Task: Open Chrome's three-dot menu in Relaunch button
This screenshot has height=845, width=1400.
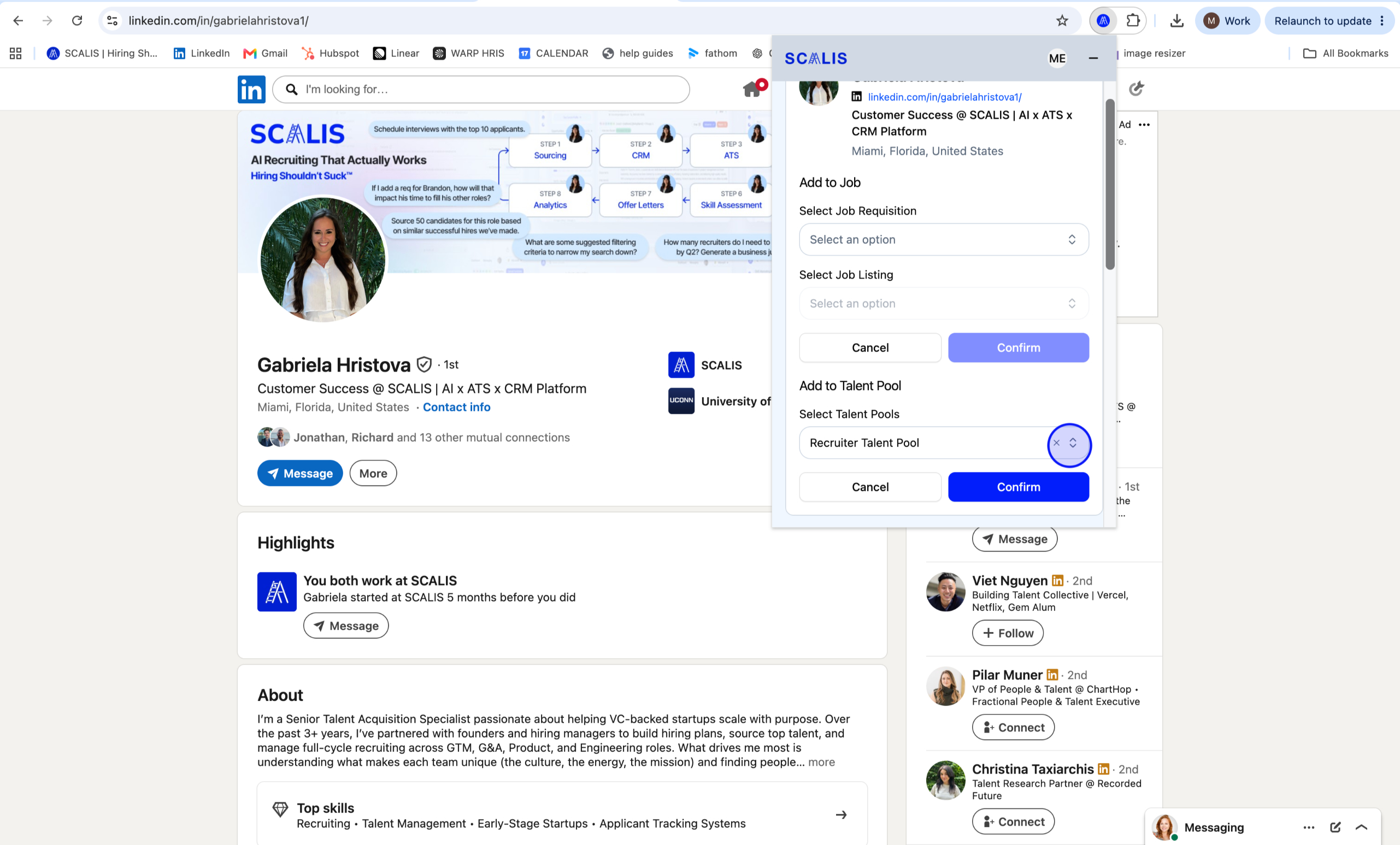Action: [1382, 21]
